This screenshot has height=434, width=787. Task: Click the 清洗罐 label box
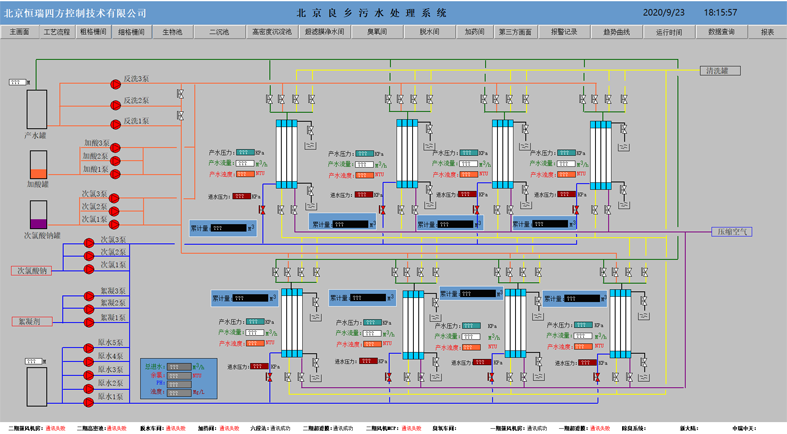(719, 71)
